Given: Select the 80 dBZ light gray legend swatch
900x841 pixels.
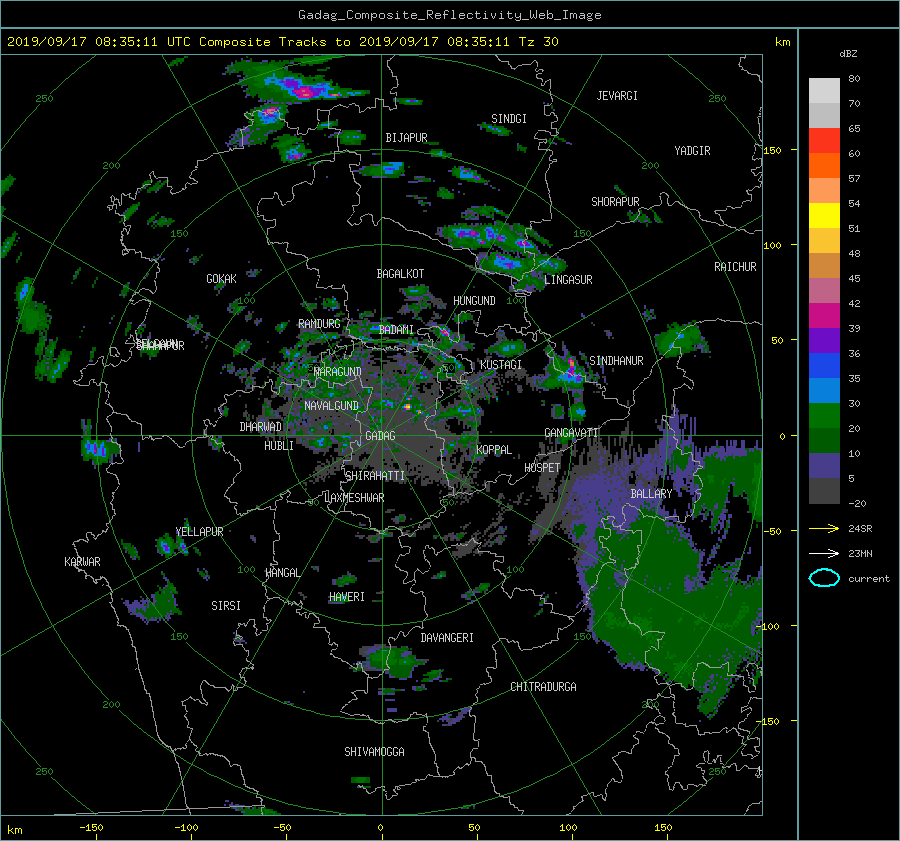Looking at the screenshot, I should (824, 90).
